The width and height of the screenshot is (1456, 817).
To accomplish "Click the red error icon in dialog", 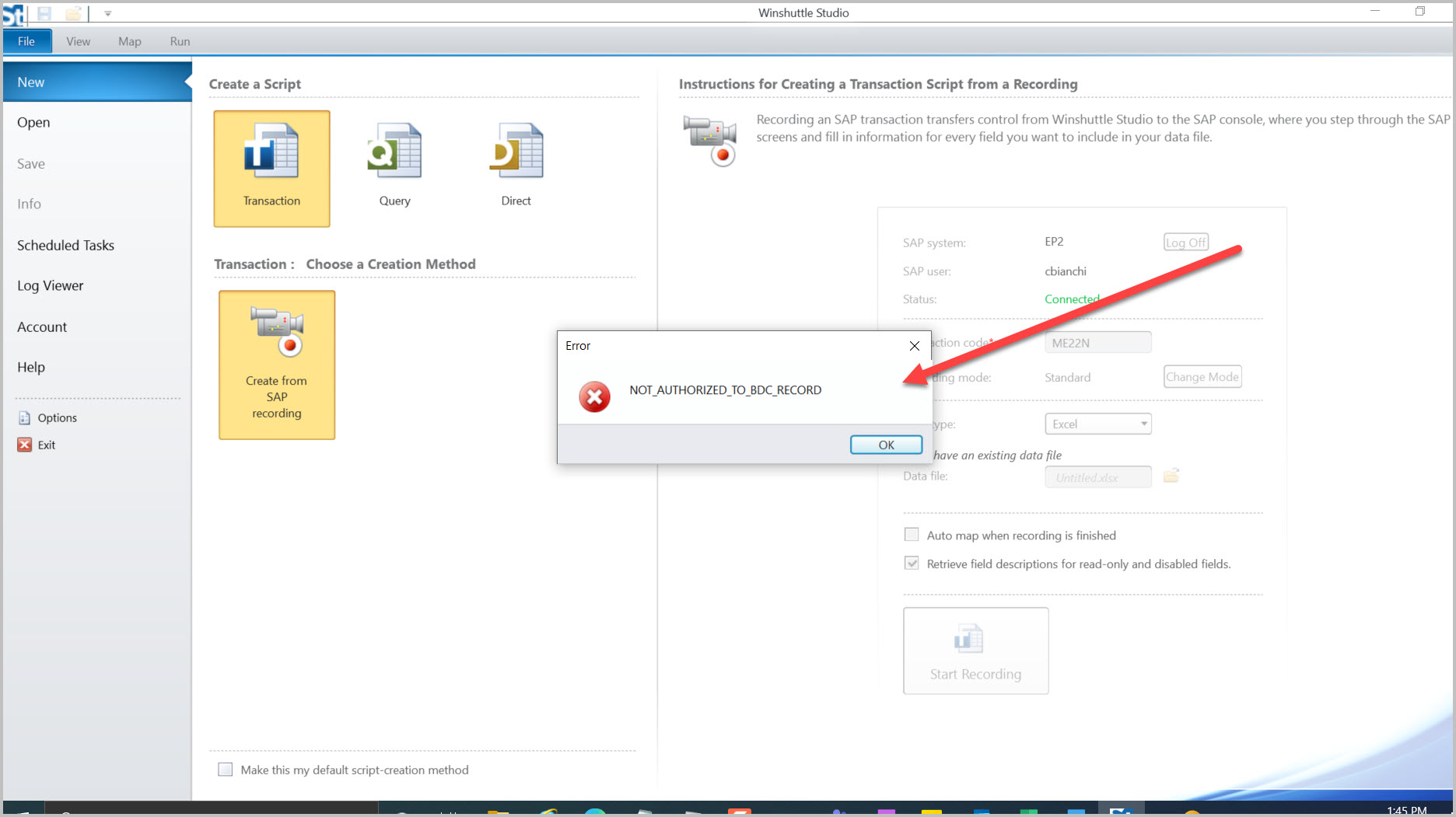I will [x=594, y=396].
